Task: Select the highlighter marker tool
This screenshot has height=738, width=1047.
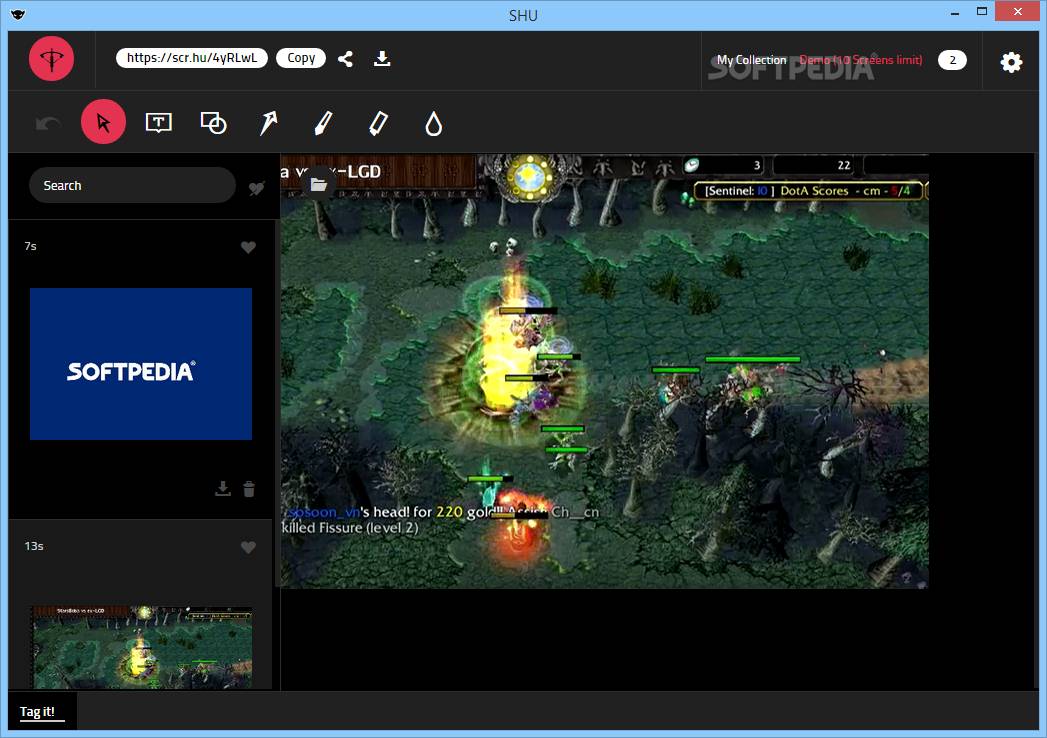Action: pos(378,123)
